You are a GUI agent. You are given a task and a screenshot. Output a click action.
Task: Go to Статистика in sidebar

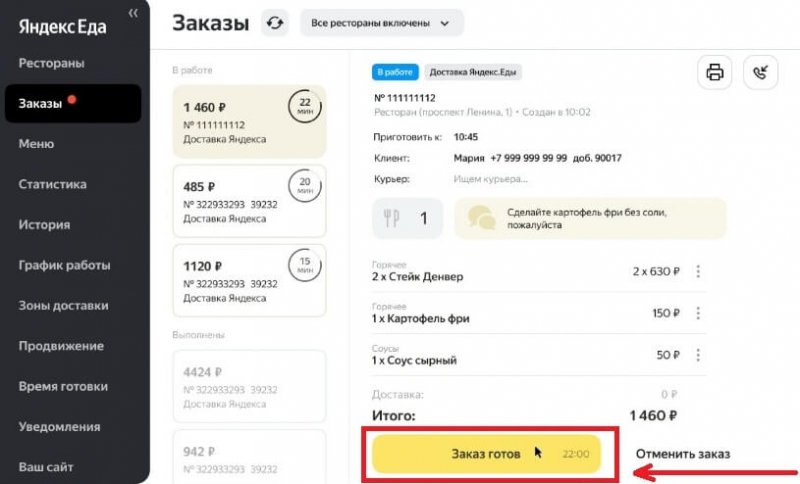pyautogui.click(x=52, y=184)
